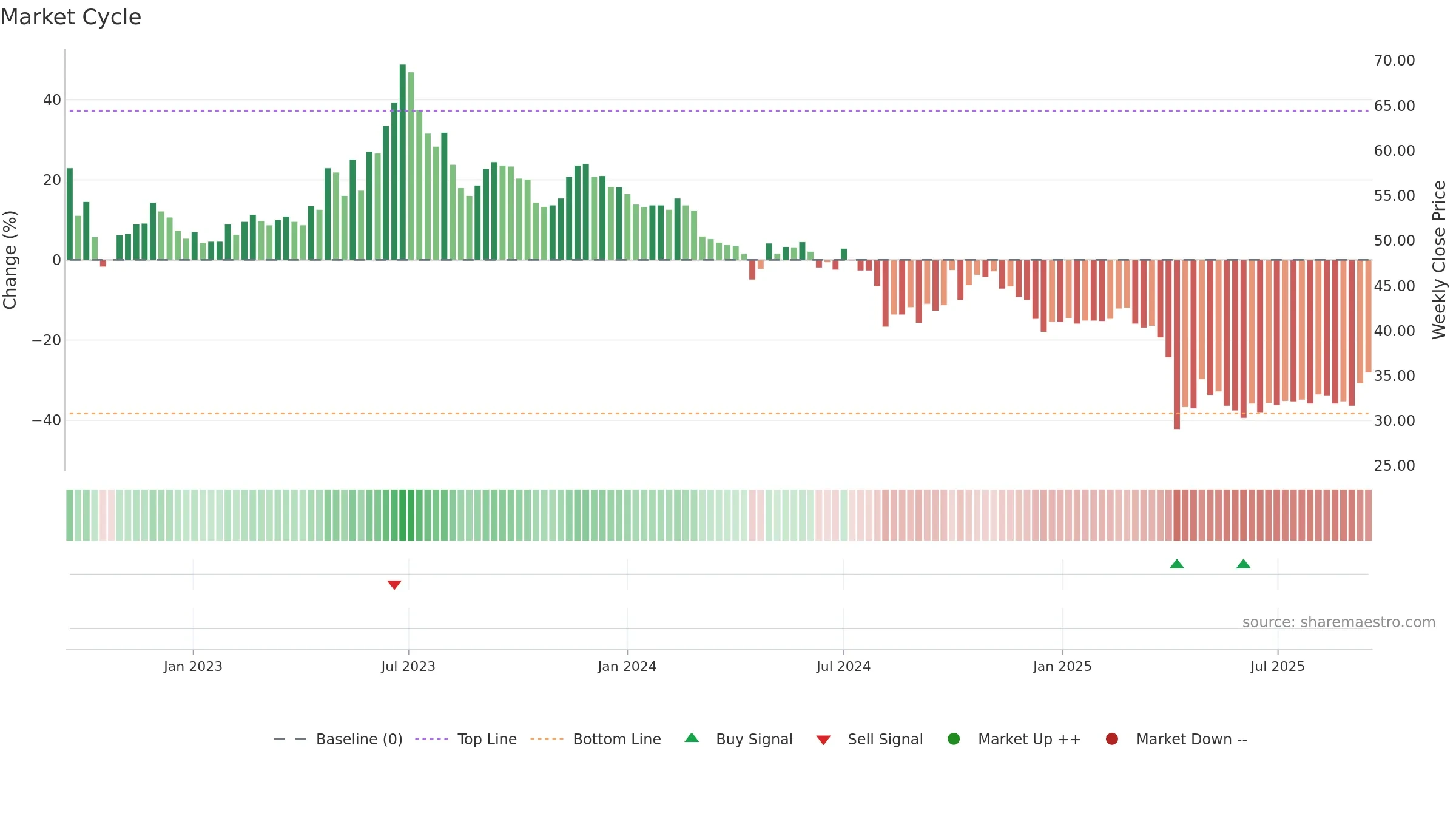Click the dark red Market Down circle icon
1456x819 pixels.
click(x=1112, y=739)
